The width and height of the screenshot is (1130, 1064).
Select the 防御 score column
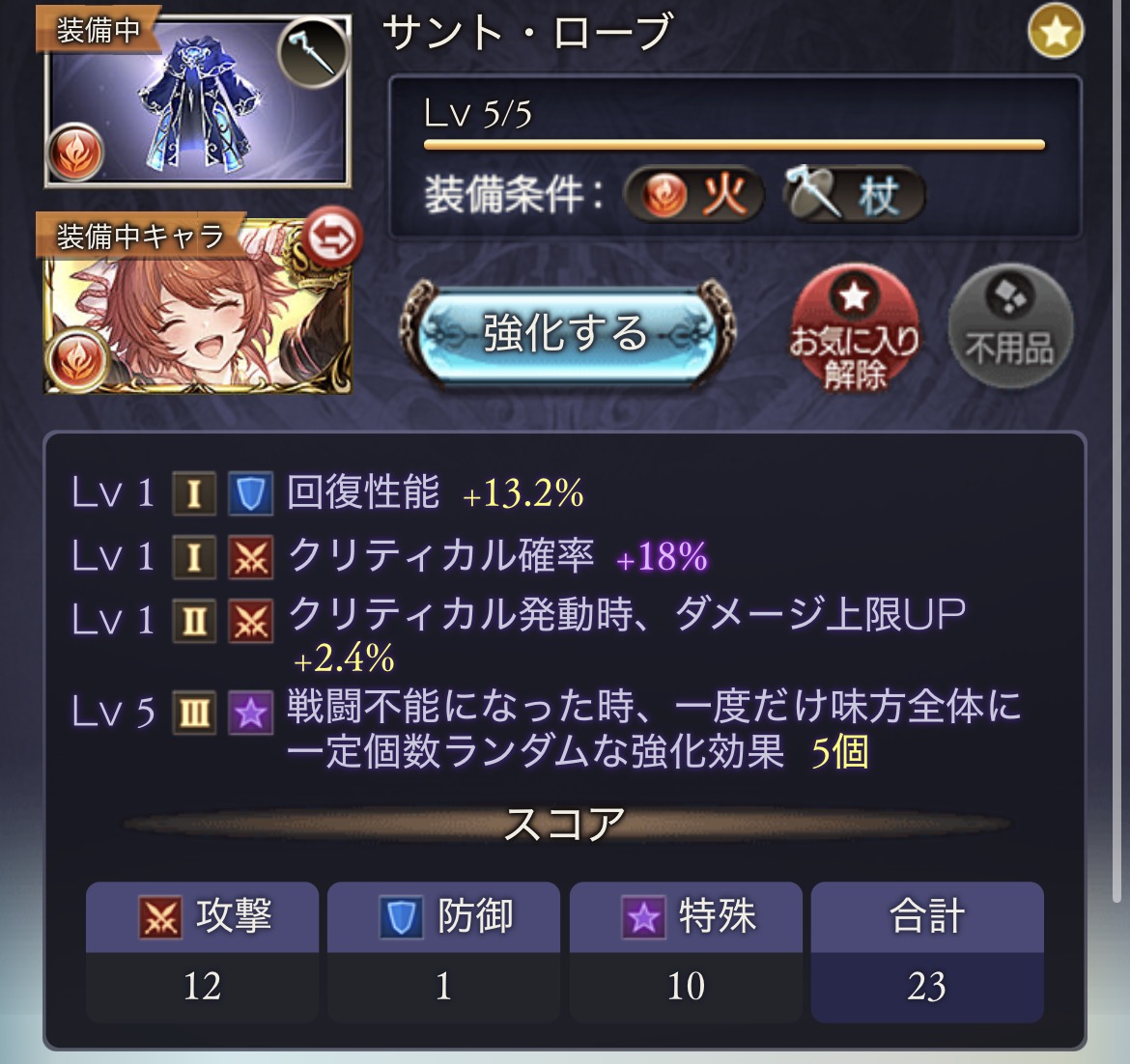(x=444, y=952)
